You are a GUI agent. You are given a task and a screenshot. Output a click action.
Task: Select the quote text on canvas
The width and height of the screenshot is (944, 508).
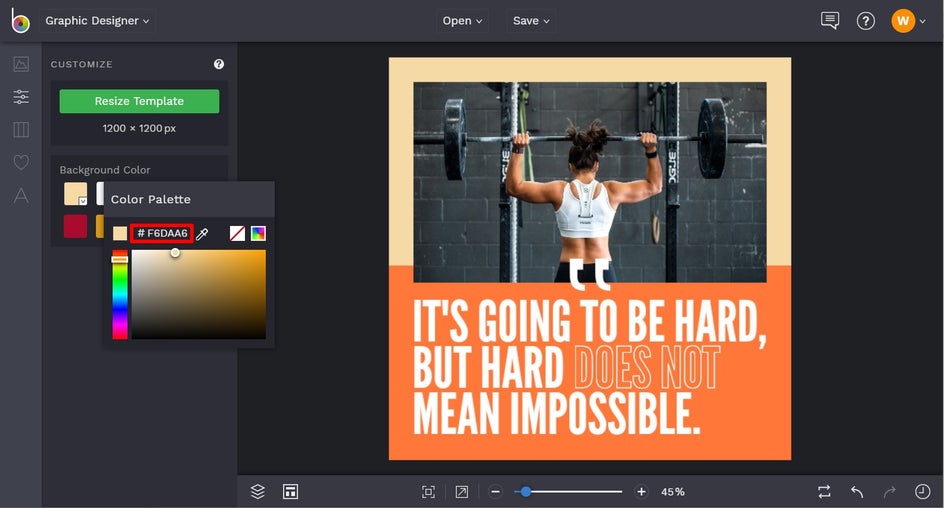[x=590, y=367]
